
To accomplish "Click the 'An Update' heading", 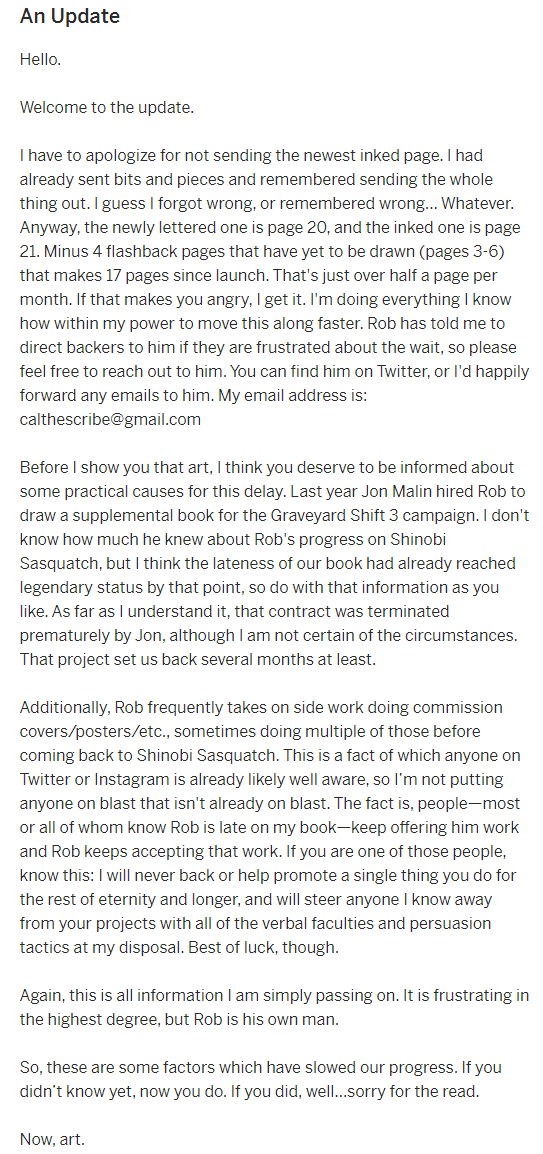I will [70, 16].
